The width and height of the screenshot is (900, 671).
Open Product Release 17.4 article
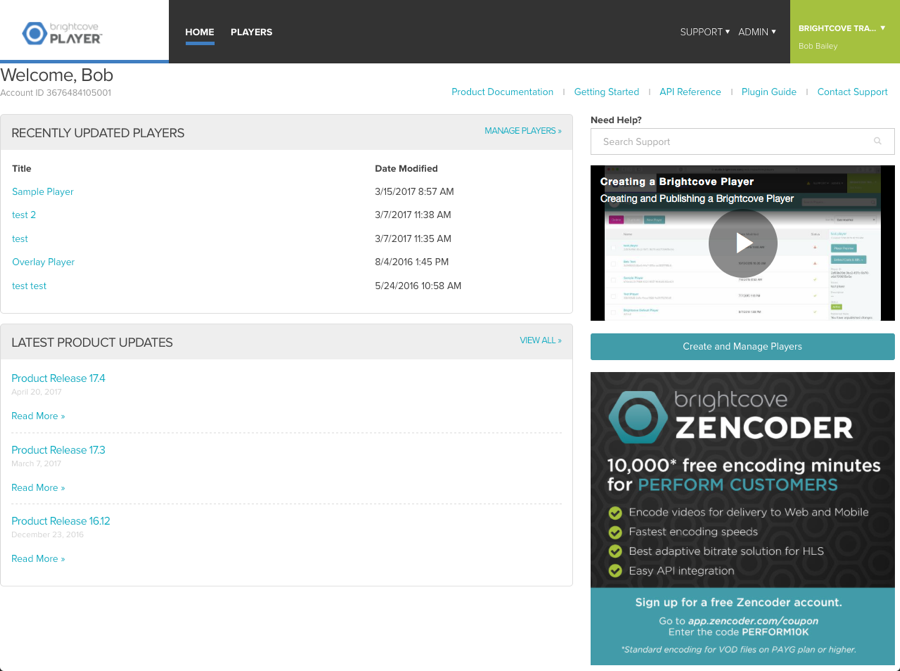click(x=59, y=378)
